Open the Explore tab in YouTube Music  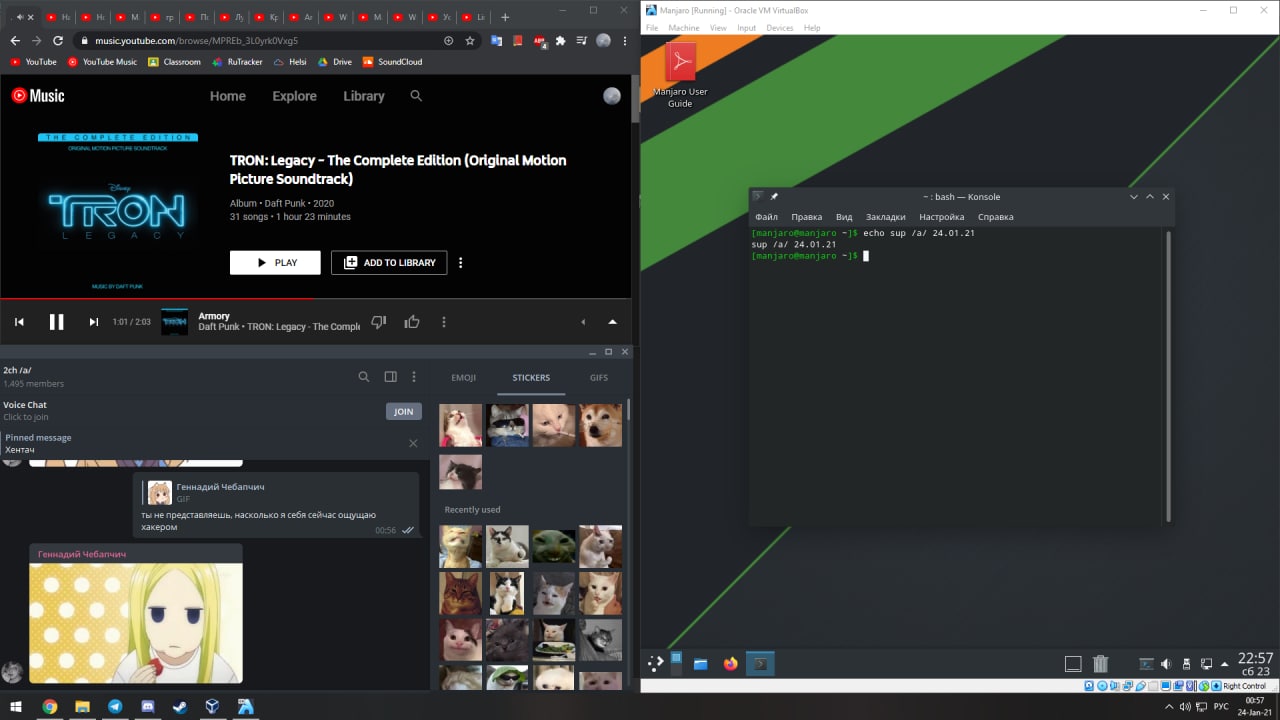point(294,96)
